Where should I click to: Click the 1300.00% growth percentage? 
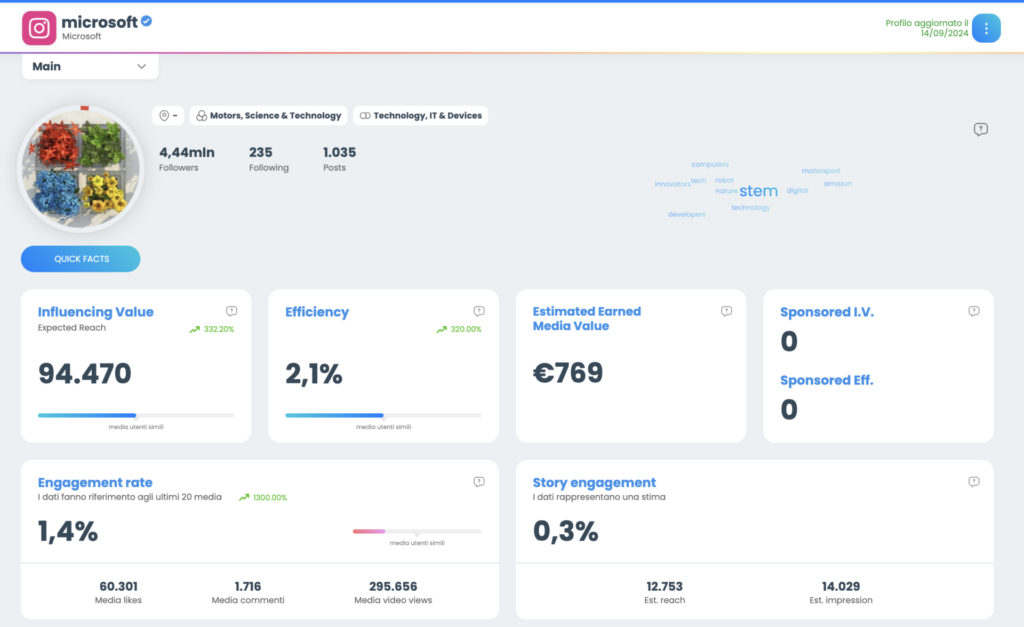[270, 498]
